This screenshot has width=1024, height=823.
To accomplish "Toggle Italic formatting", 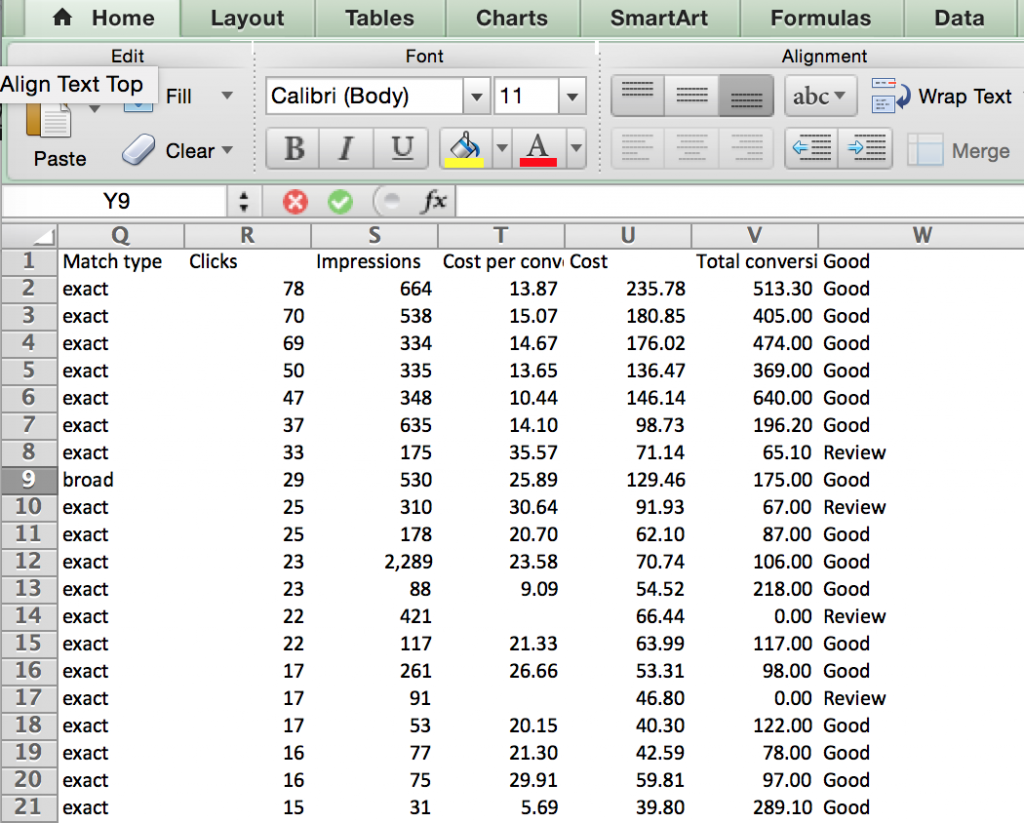I will (347, 149).
